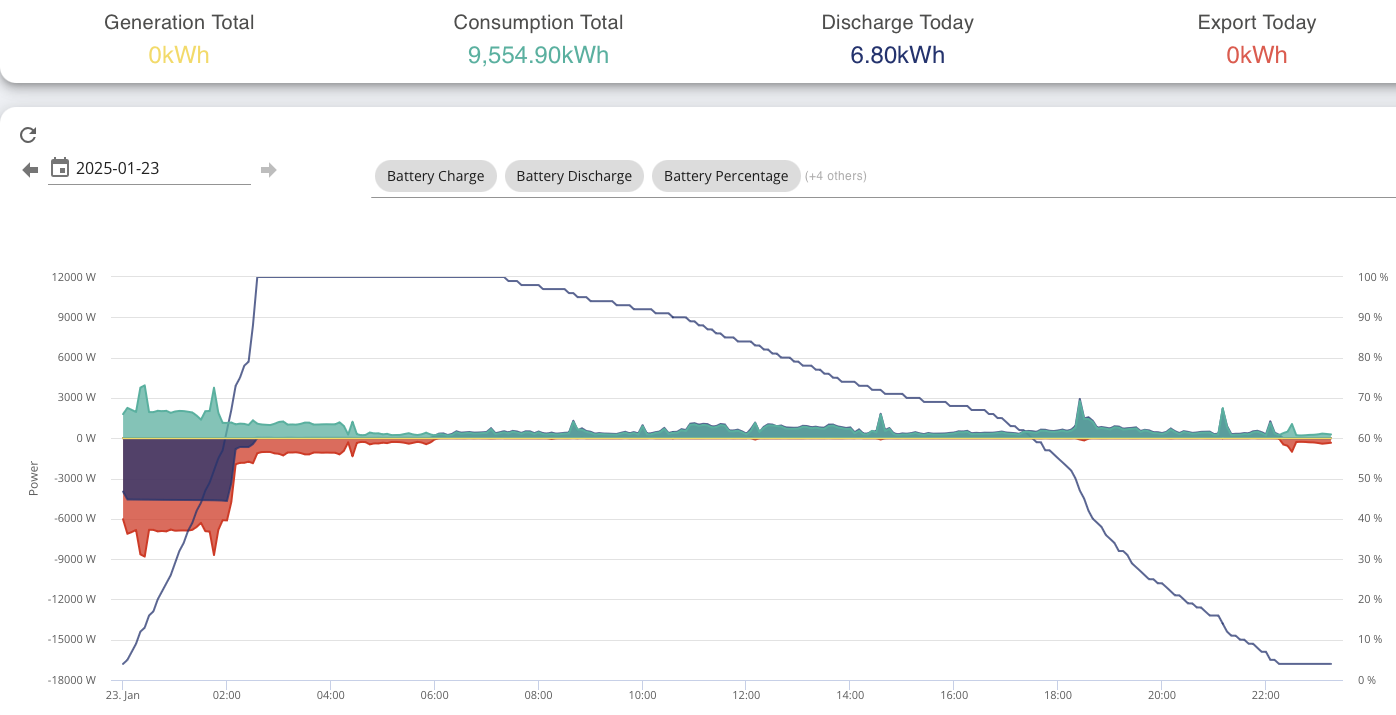Open the series selector field area
This screenshot has height=715, width=1396.
tap(883, 176)
